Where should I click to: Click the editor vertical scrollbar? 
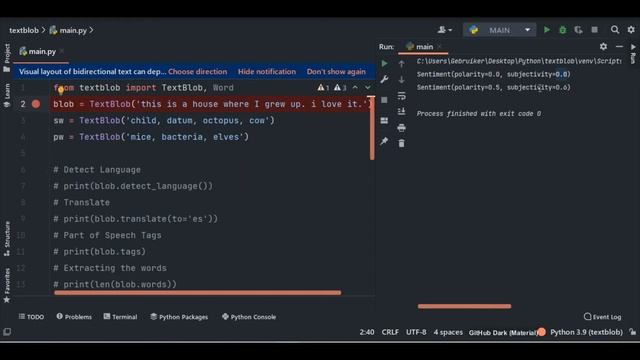pyautogui.click(x=372, y=128)
